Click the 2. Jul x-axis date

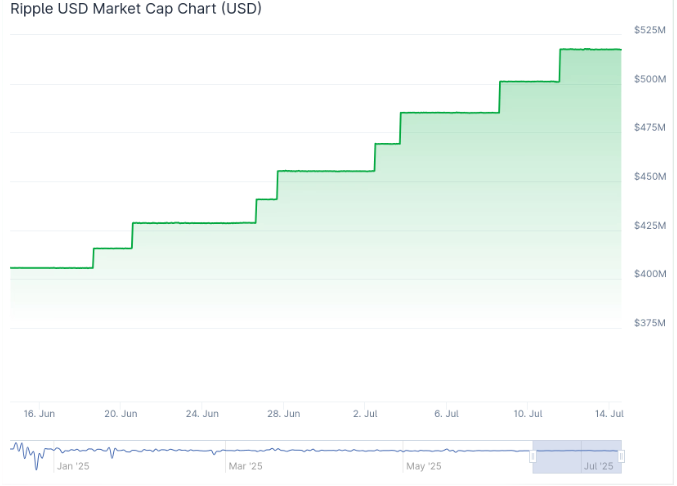[x=367, y=413]
